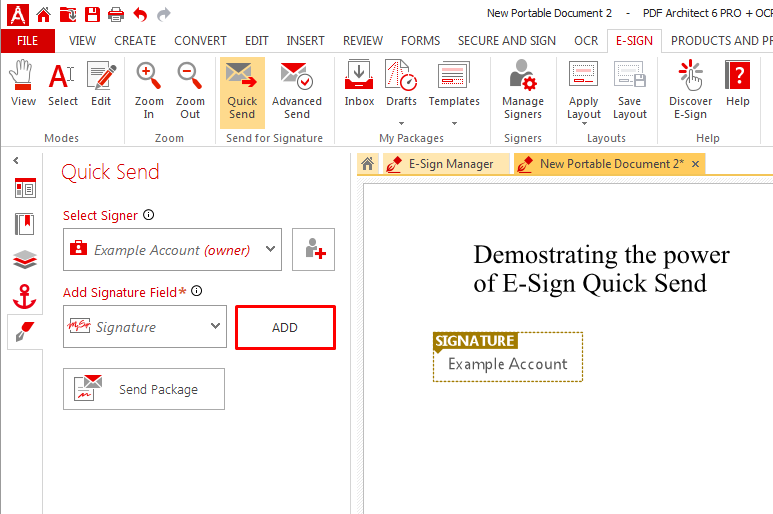773x514 pixels.
Task: Click the Send Package button
Action: click(144, 389)
